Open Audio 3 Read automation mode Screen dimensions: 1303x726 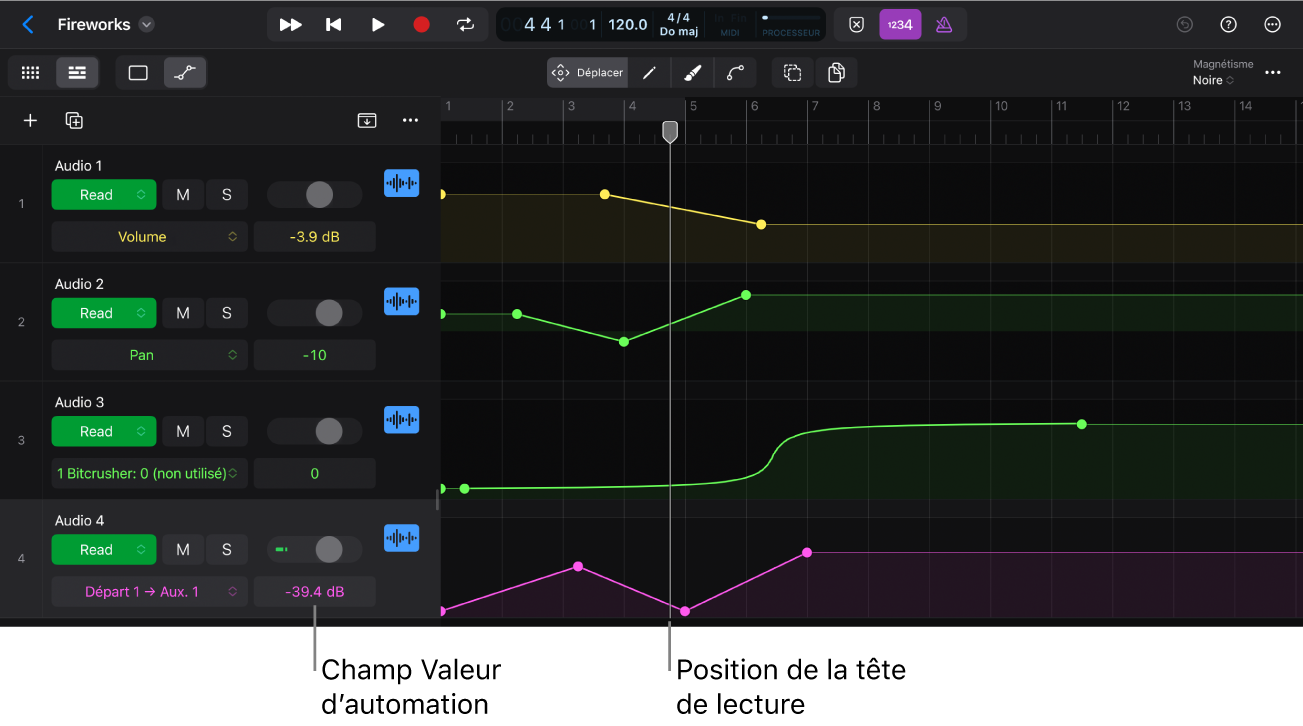[x=104, y=431]
